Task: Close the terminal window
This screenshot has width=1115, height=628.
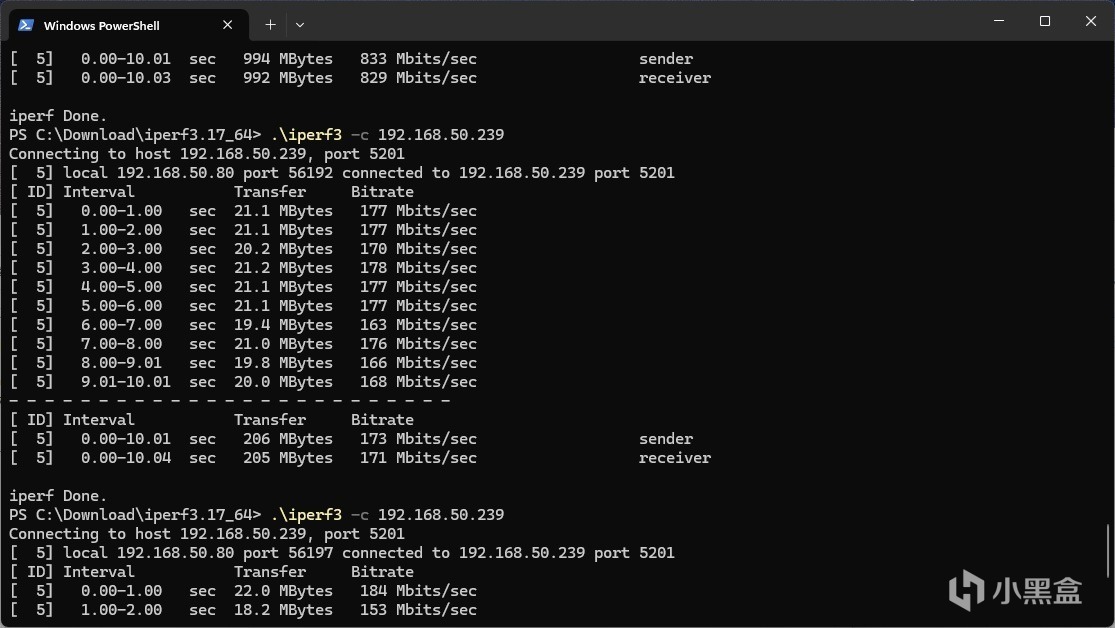Action: pyautogui.click(x=1090, y=22)
